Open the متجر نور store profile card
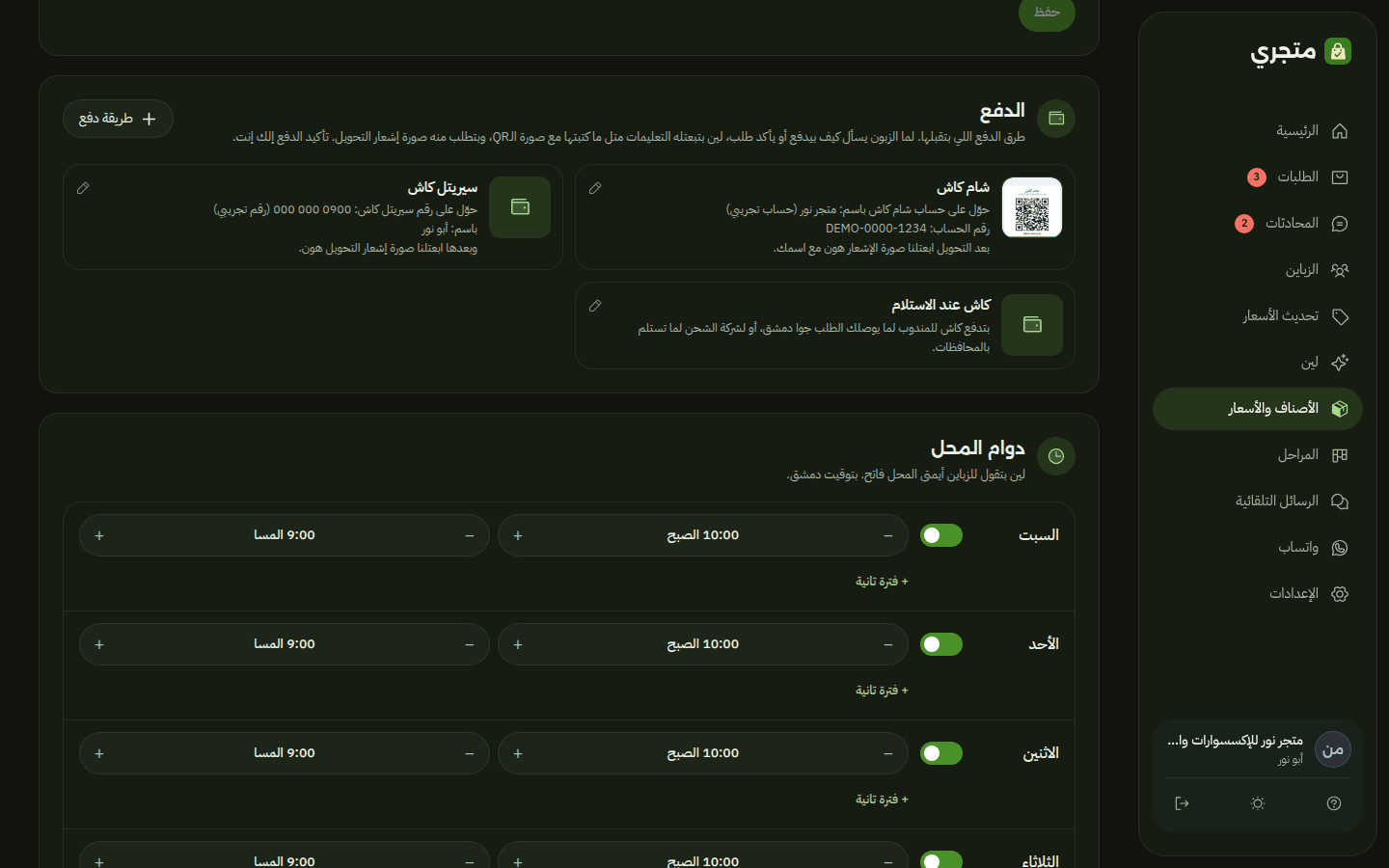 click(1258, 749)
